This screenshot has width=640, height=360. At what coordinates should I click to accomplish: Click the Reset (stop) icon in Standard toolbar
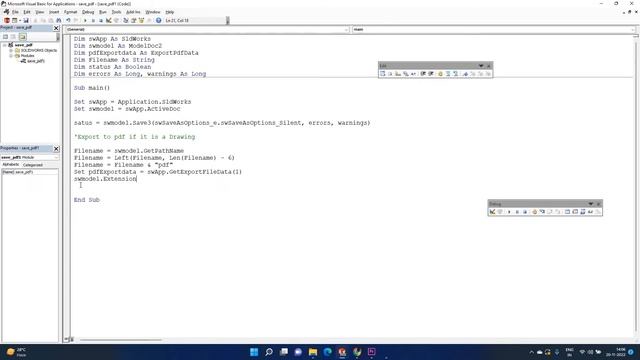click(x=101, y=20)
